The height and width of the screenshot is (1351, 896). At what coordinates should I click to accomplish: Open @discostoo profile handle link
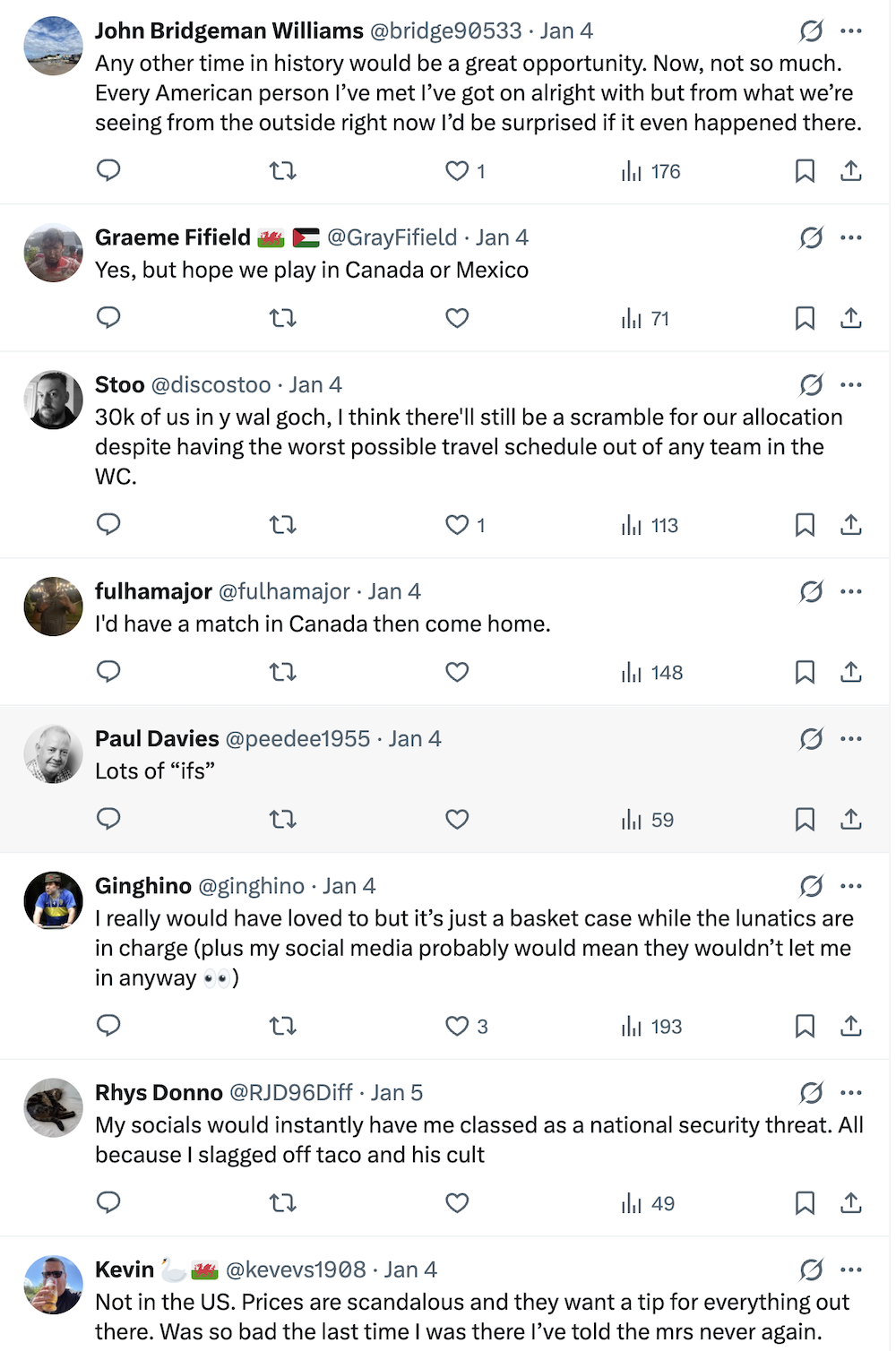(211, 384)
